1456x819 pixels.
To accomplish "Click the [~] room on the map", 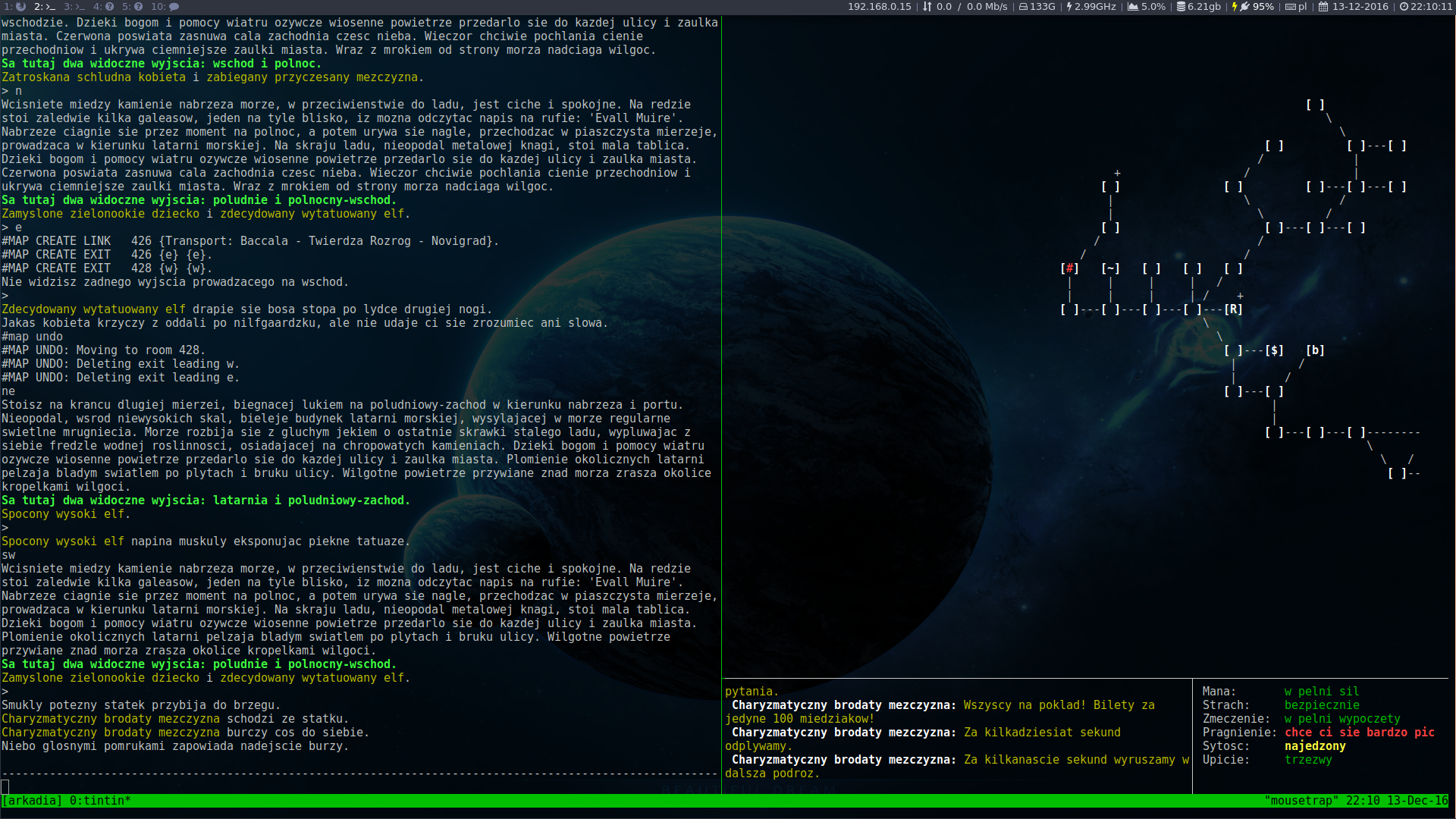I will (1110, 268).
